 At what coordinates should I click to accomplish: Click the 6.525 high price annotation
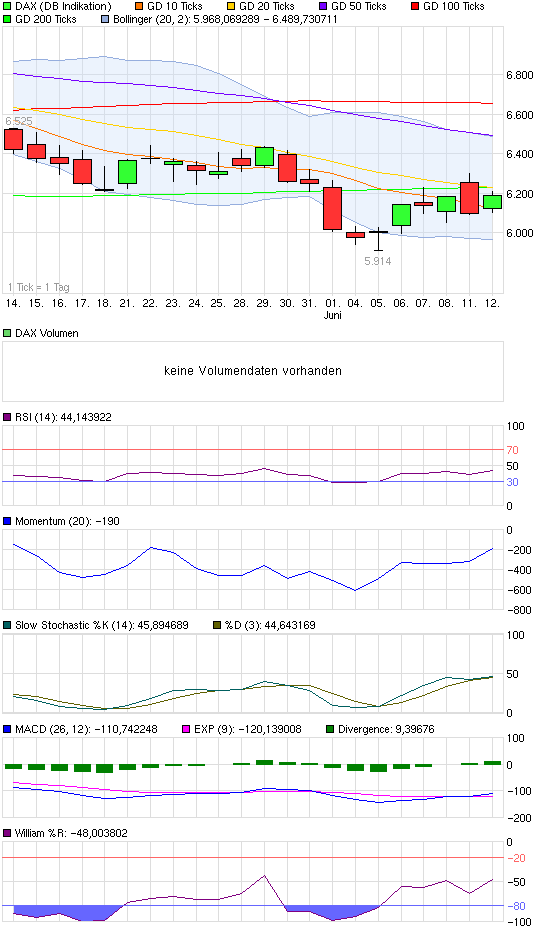[x=19, y=122]
